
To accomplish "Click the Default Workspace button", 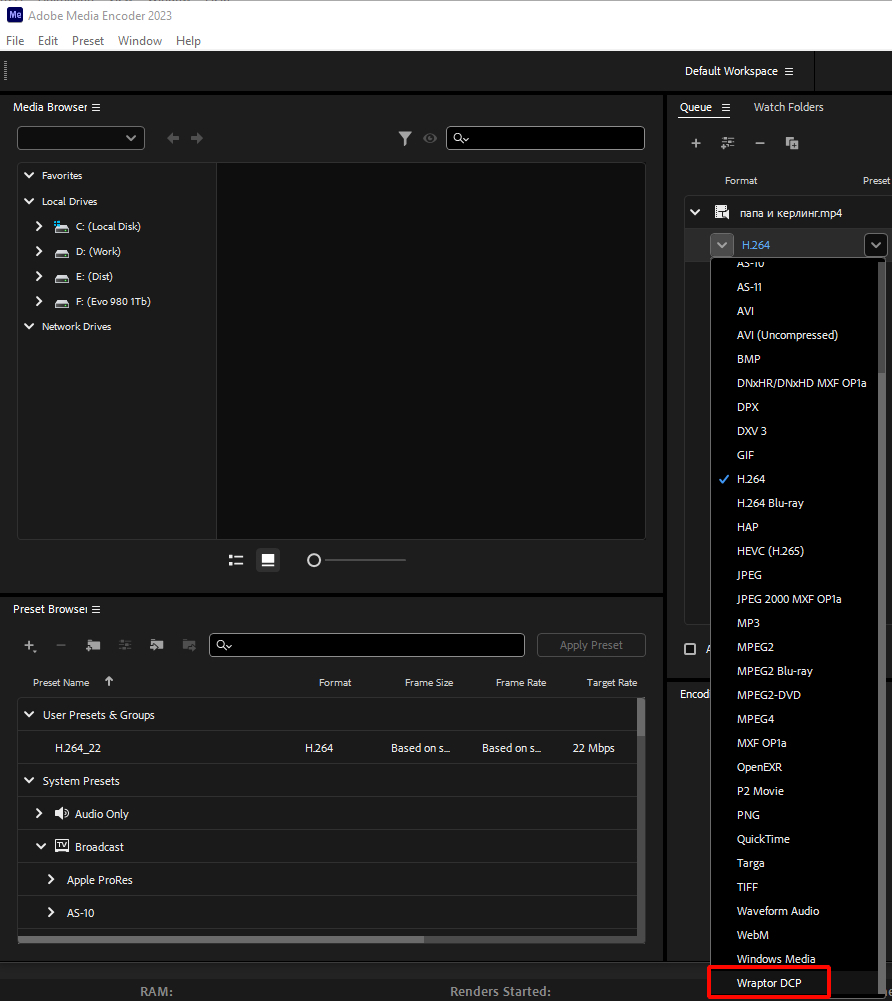I will pos(738,71).
